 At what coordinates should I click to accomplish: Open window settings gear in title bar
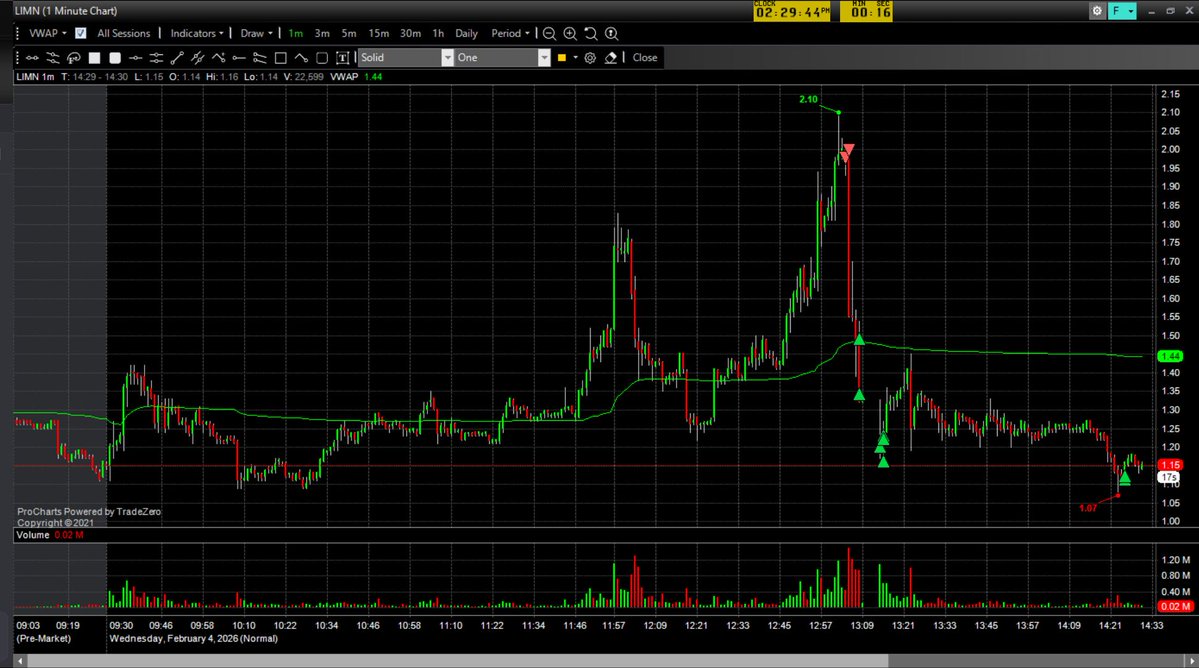pyautogui.click(x=1097, y=11)
